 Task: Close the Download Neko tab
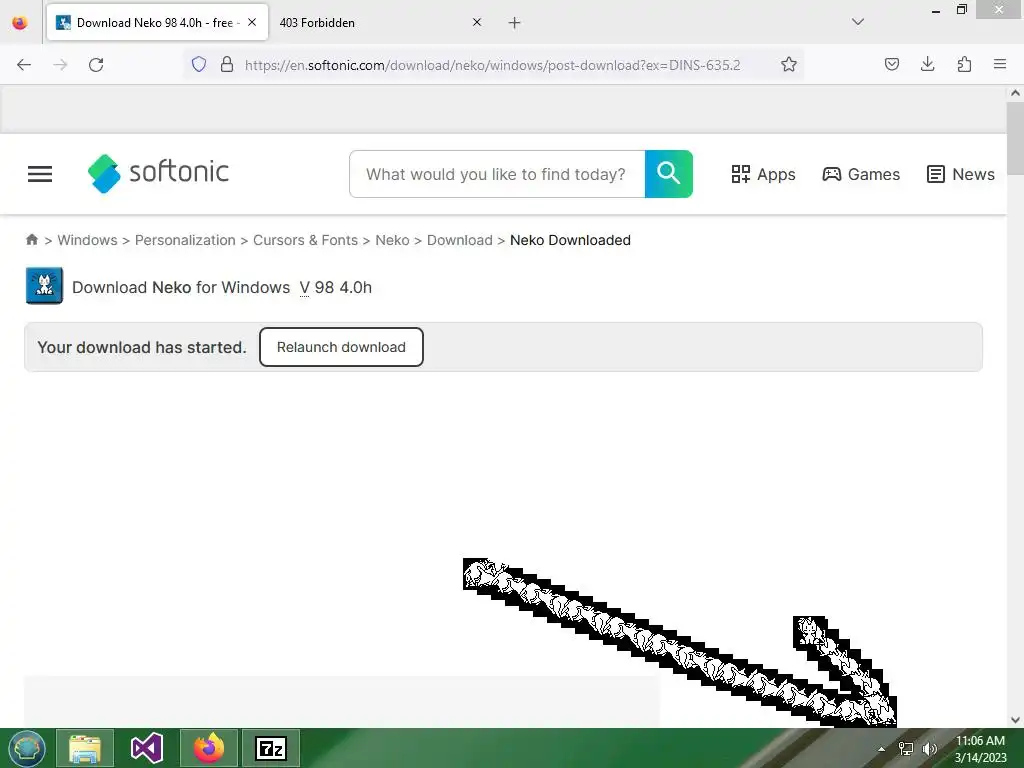pos(252,22)
